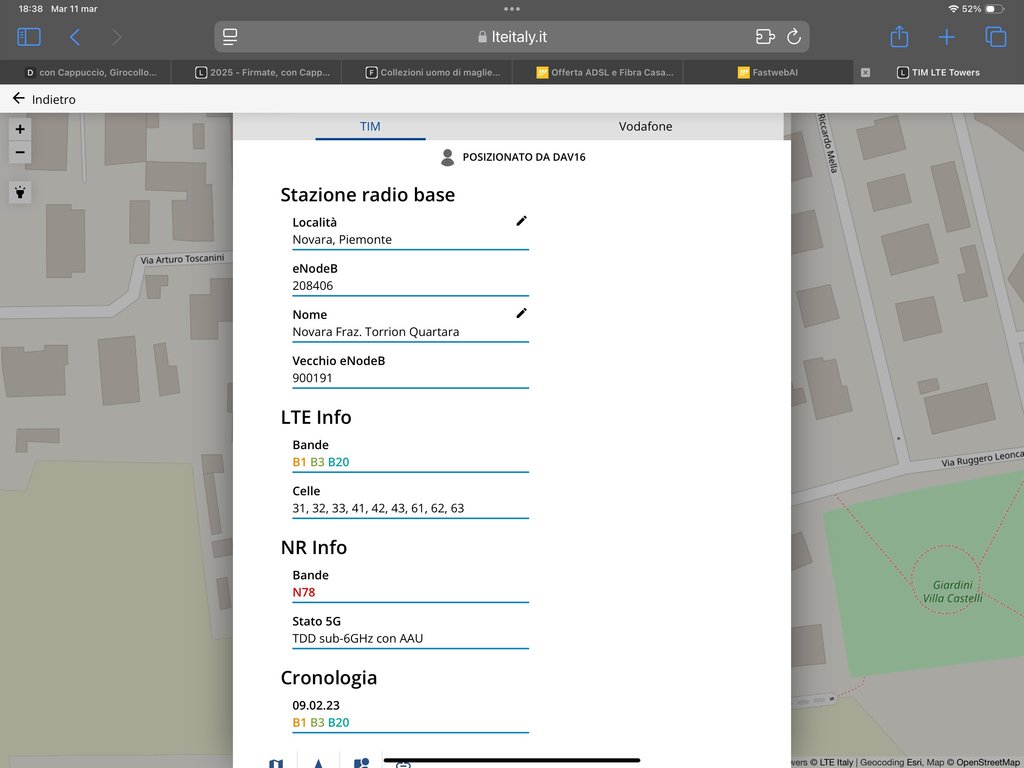Select the TIM operator tab
Viewport: 1024px width, 768px height.
[370, 127]
